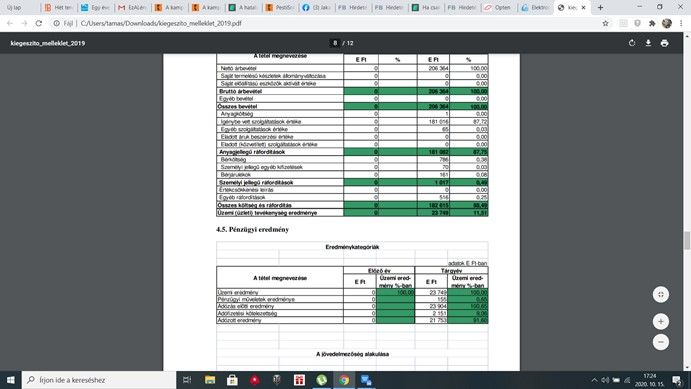Open the Chrome extensions puzzle icon
The height and width of the screenshot is (389, 691).
(x=652, y=23)
